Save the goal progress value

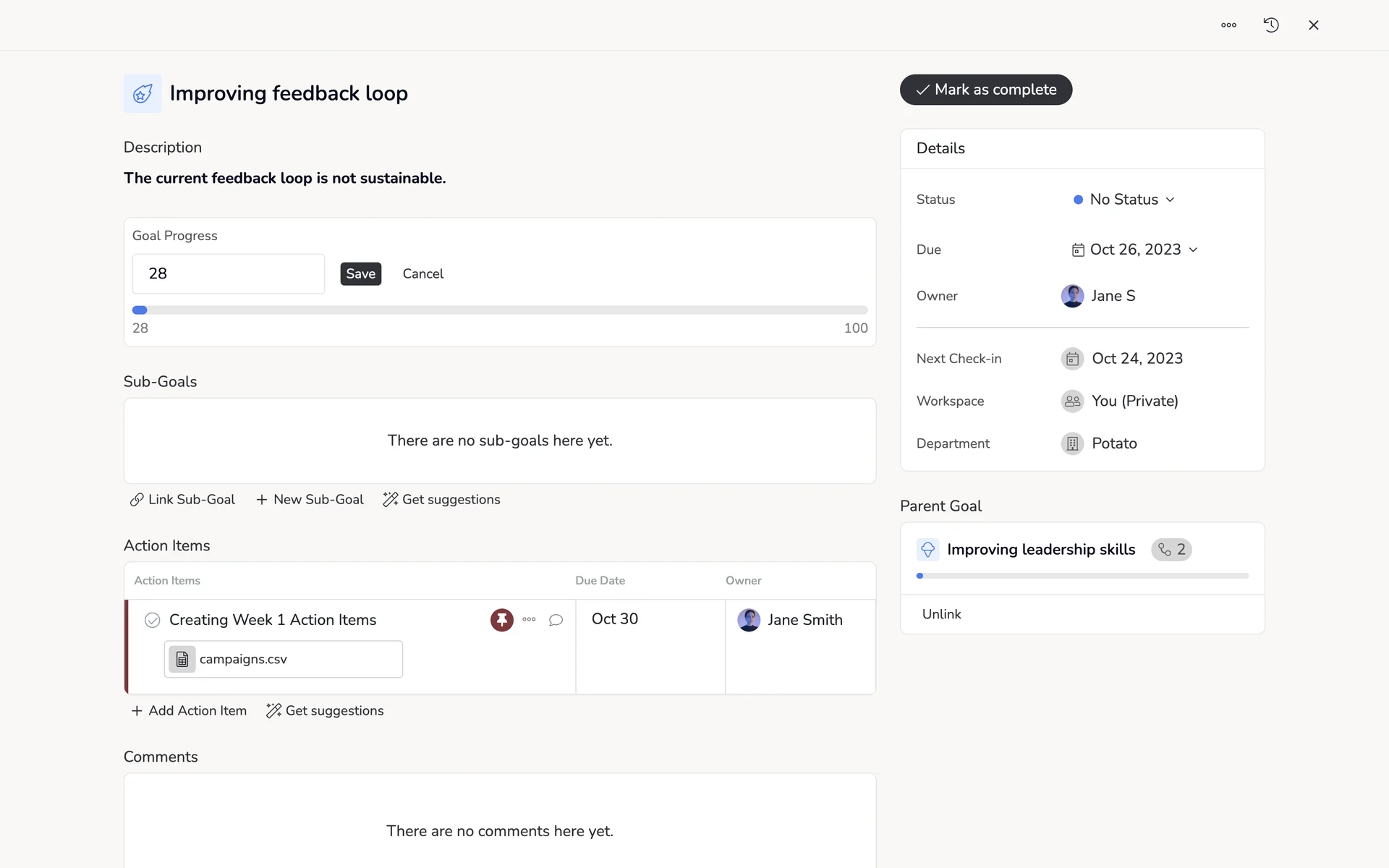click(360, 273)
